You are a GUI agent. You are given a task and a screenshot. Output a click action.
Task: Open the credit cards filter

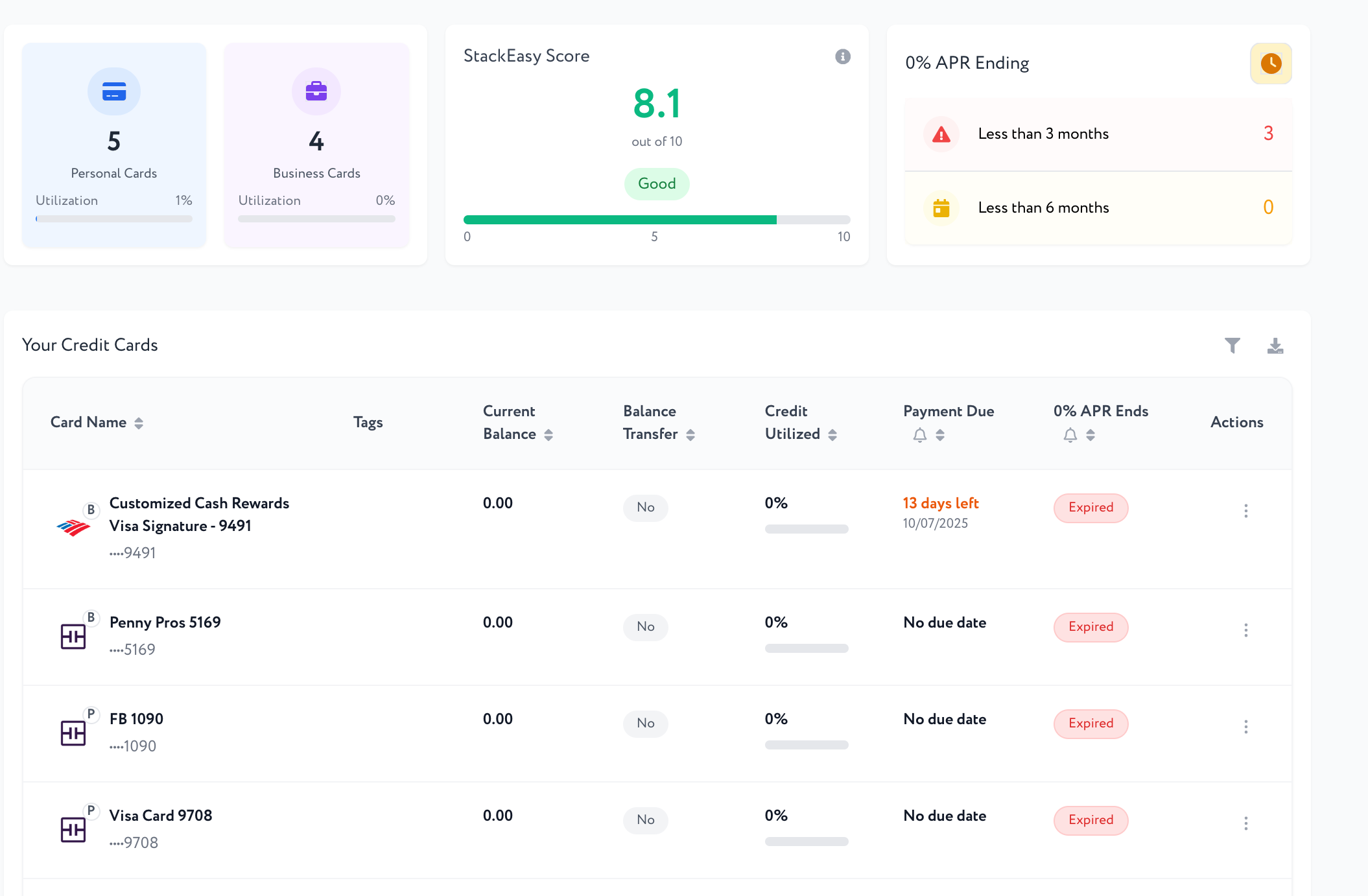1232,346
